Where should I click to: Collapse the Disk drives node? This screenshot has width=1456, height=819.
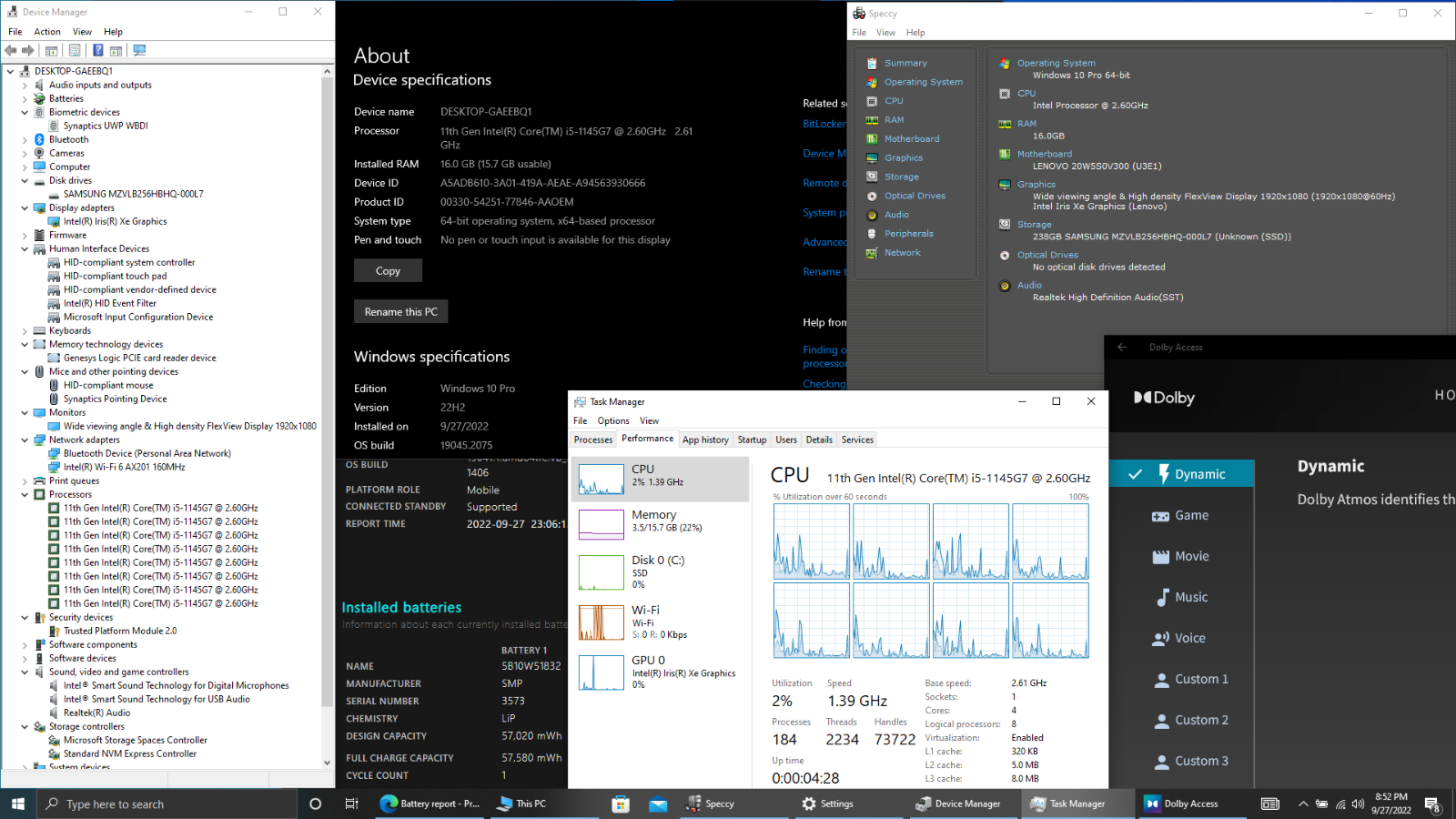point(25,181)
